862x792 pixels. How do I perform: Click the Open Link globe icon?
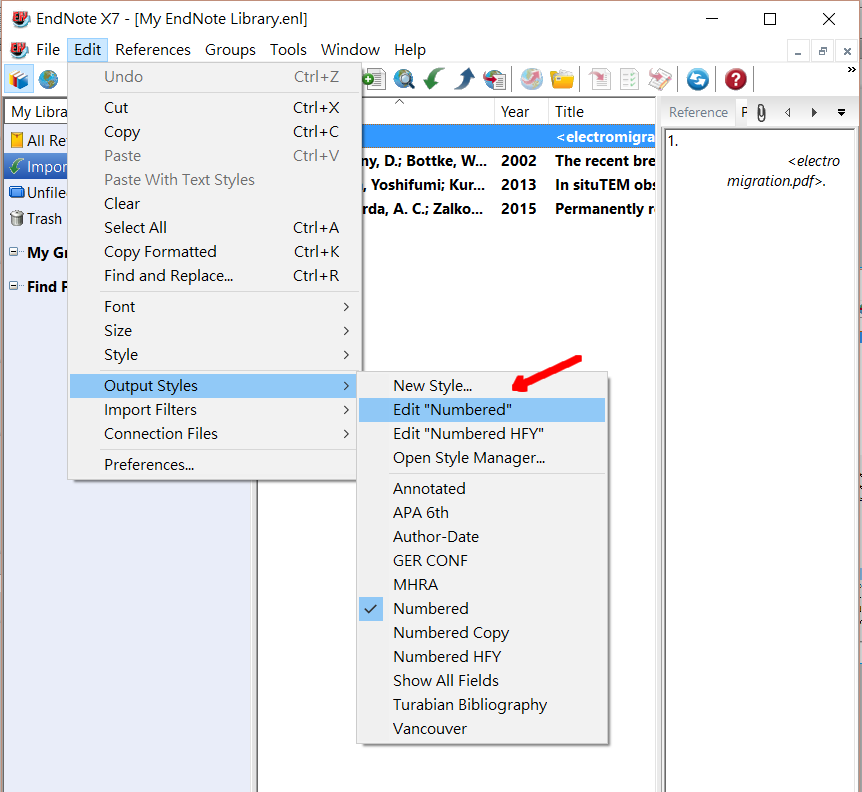tap(532, 80)
